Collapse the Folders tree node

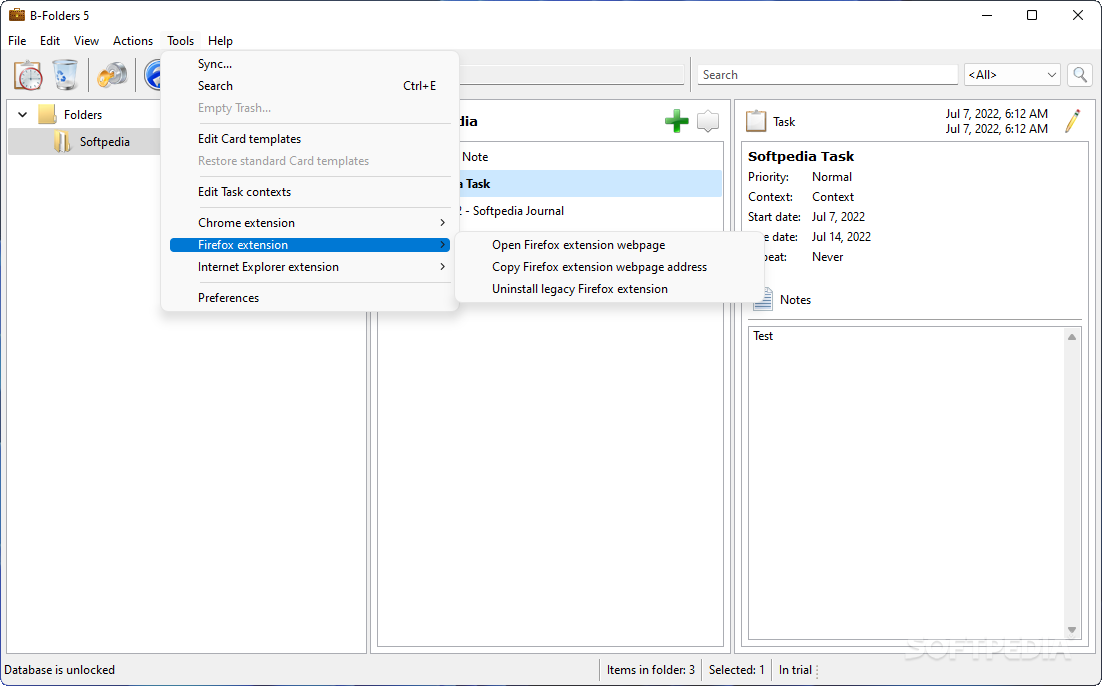tap(22, 114)
